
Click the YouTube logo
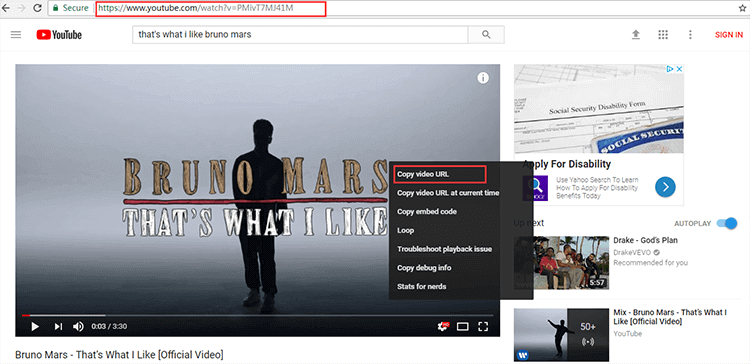(x=59, y=35)
